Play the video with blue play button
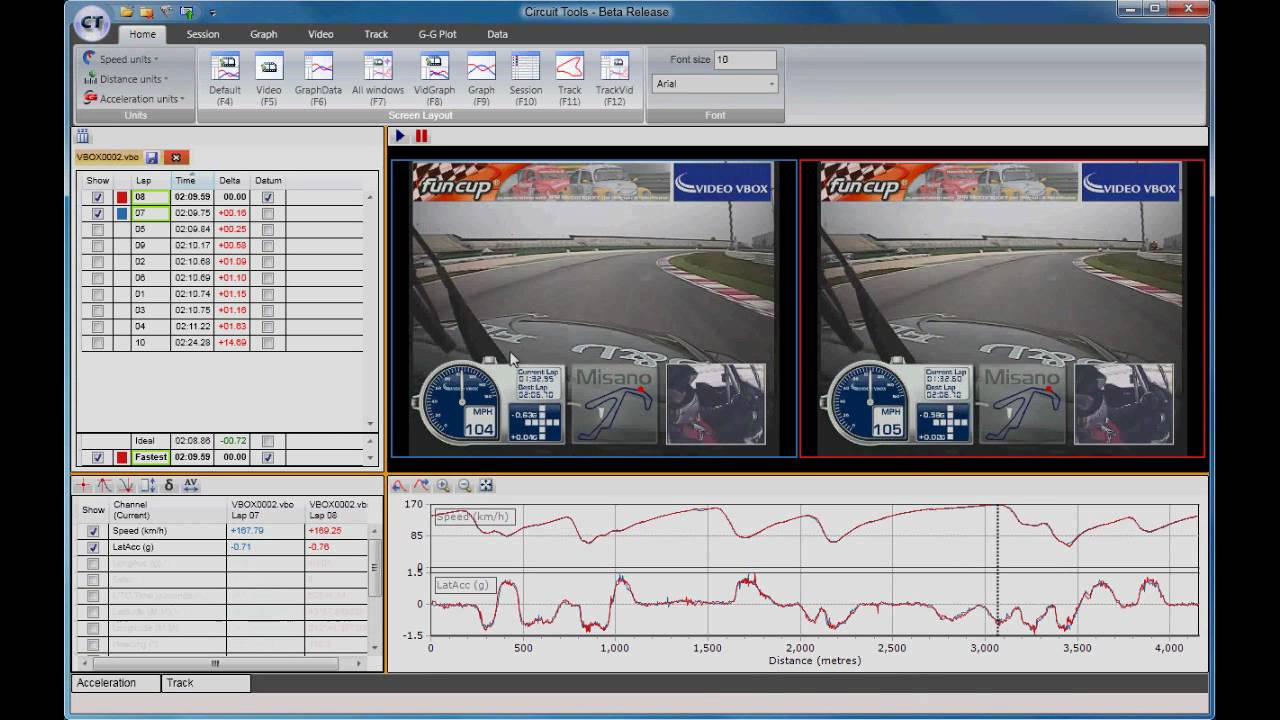The image size is (1280, 720). tap(401, 136)
